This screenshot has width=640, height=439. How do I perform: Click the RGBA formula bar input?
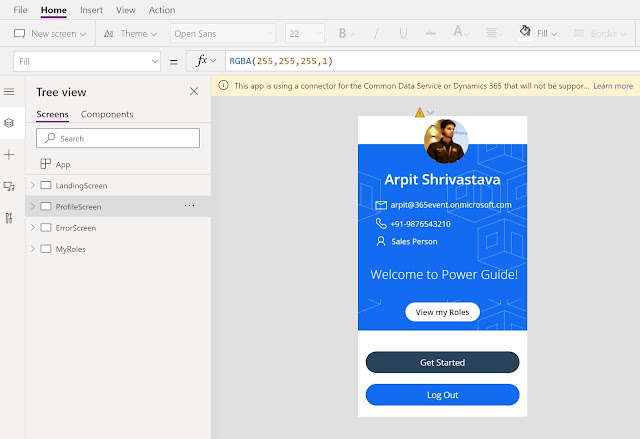(x=433, y=61)
